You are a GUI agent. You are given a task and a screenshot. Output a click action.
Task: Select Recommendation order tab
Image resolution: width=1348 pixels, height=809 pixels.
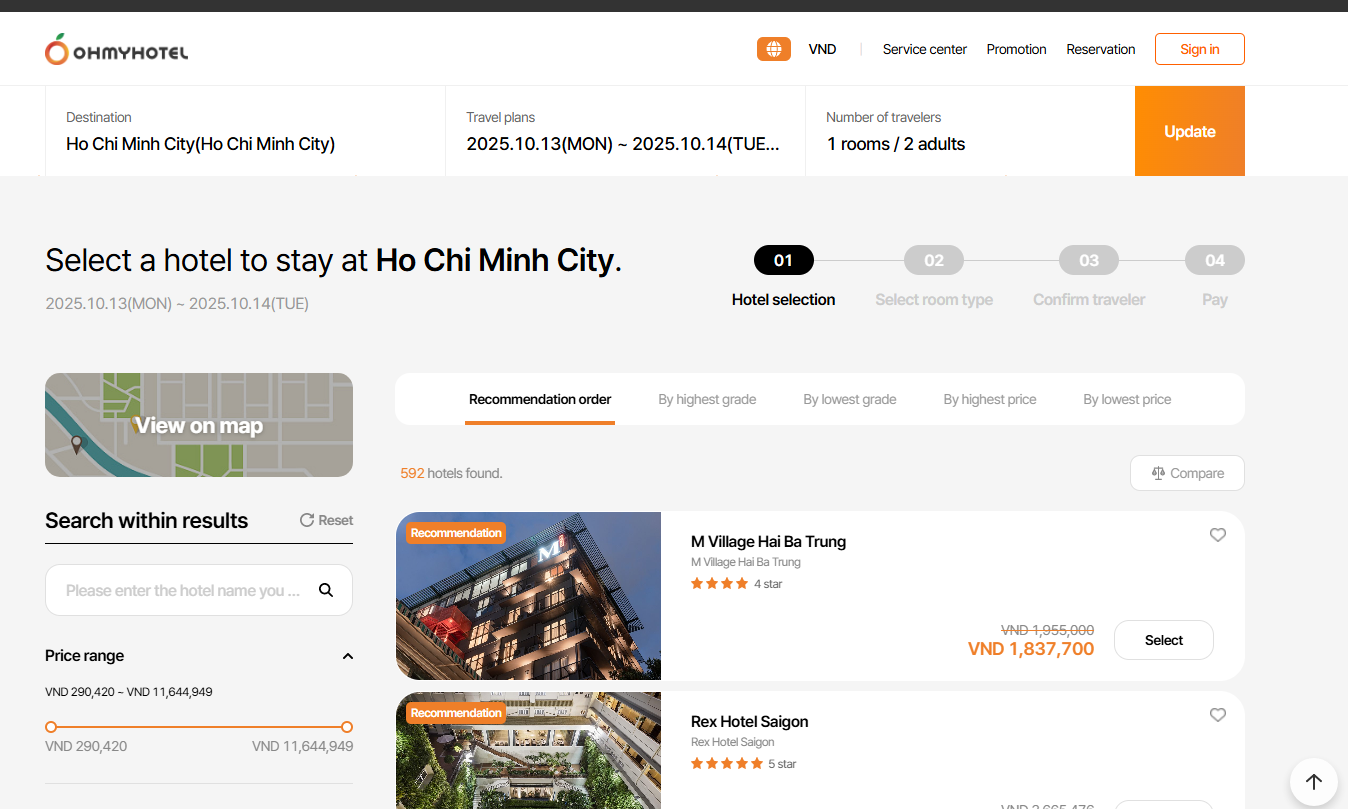tap(540, 399)
